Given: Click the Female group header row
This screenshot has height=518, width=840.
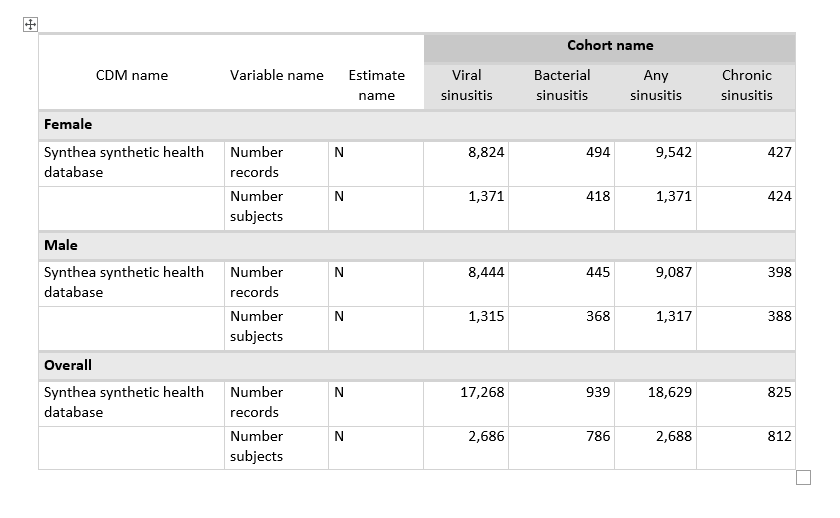Looking at the screenshot, I should point(416,125).
